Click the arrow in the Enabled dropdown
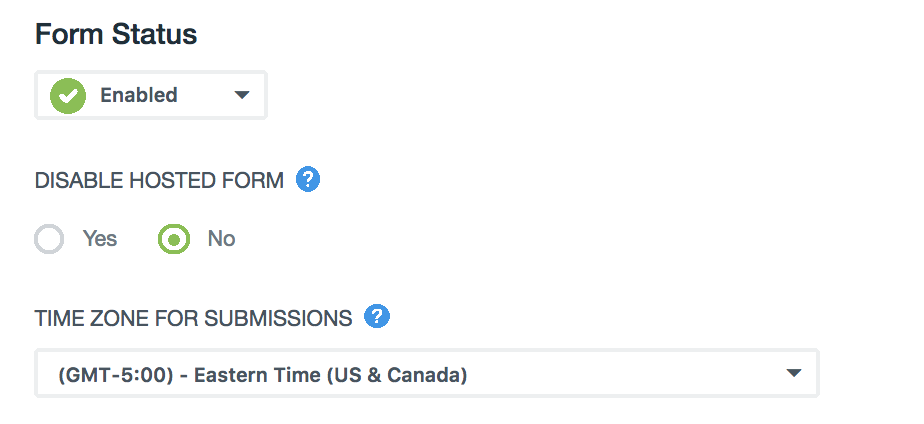Image resolution: width=924 pixels, height=424 pixels. pyautogui.click(x=241, y=96)
